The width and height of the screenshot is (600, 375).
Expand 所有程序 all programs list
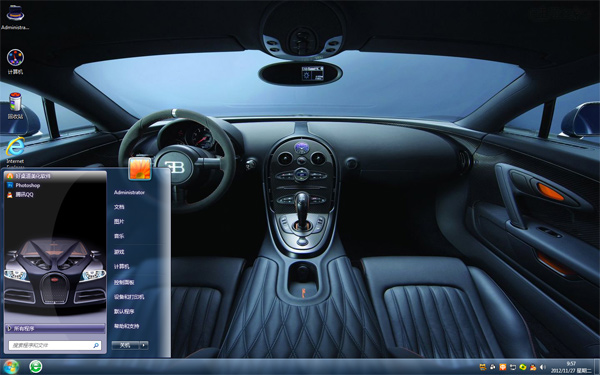pos(55,328)
